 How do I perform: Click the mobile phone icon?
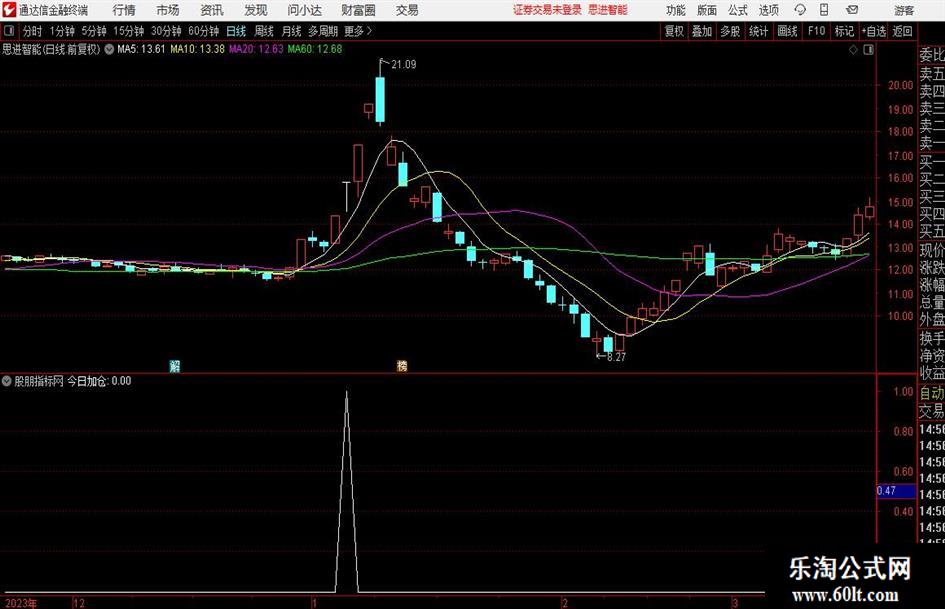(824, 10)
